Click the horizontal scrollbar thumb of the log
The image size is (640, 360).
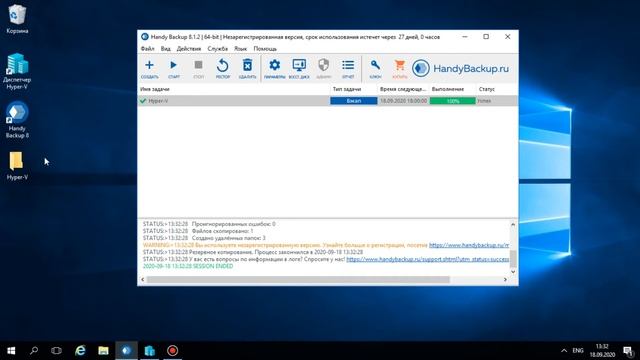click(298, 280)
